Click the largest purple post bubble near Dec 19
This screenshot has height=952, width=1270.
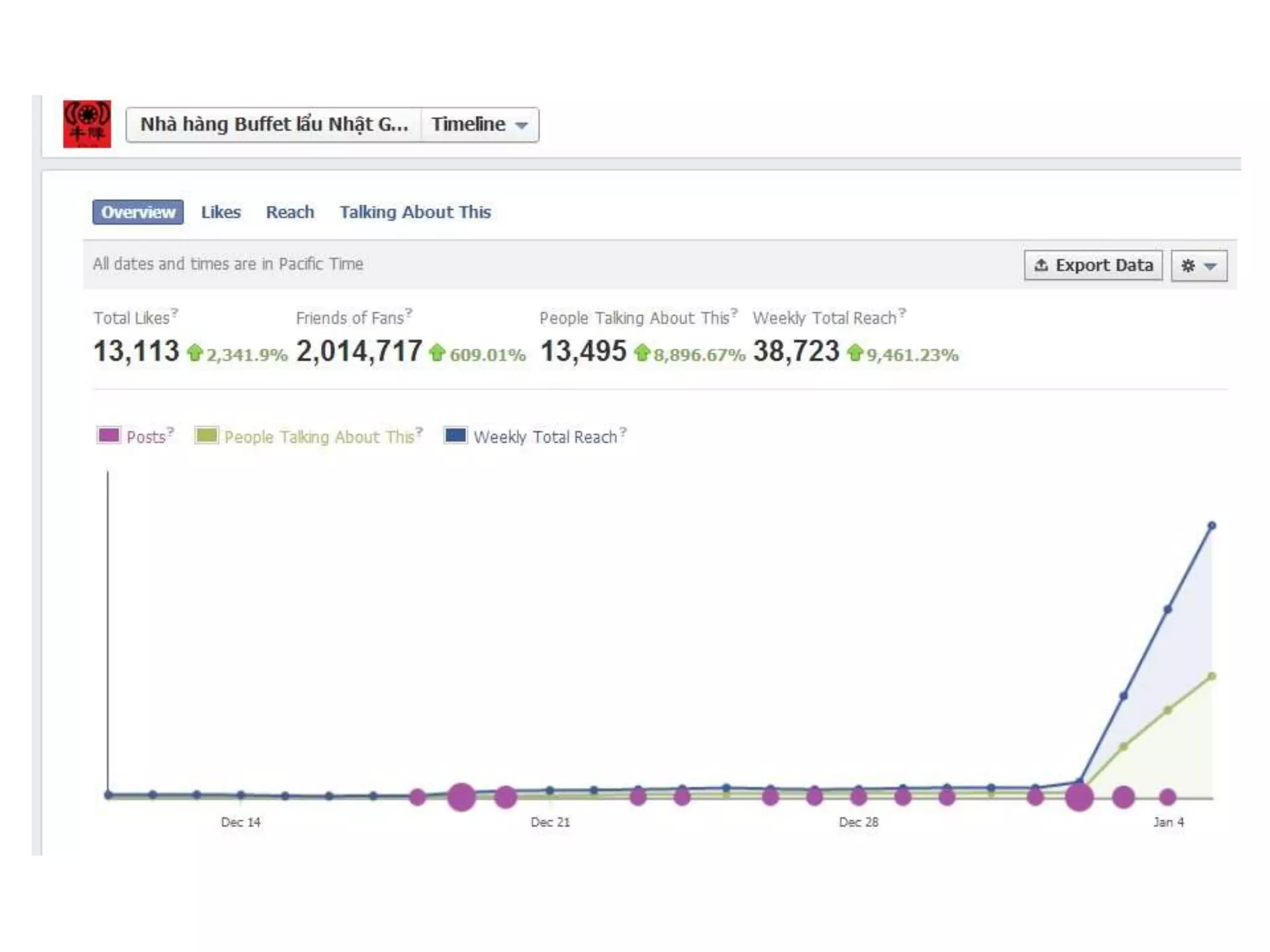(x=461, y=797)
